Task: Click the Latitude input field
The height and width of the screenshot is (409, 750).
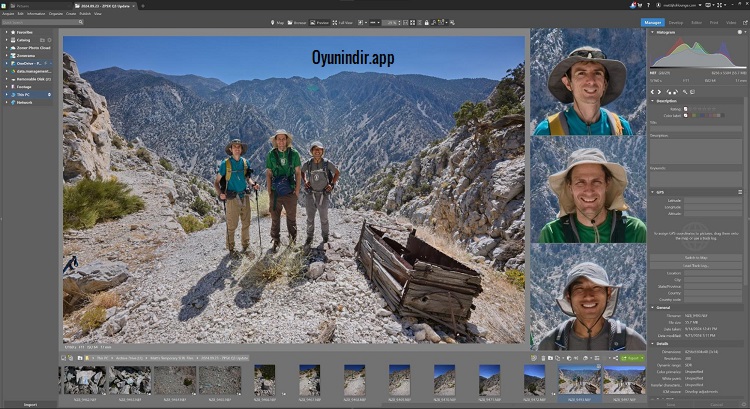Action: tap(713, 200)
